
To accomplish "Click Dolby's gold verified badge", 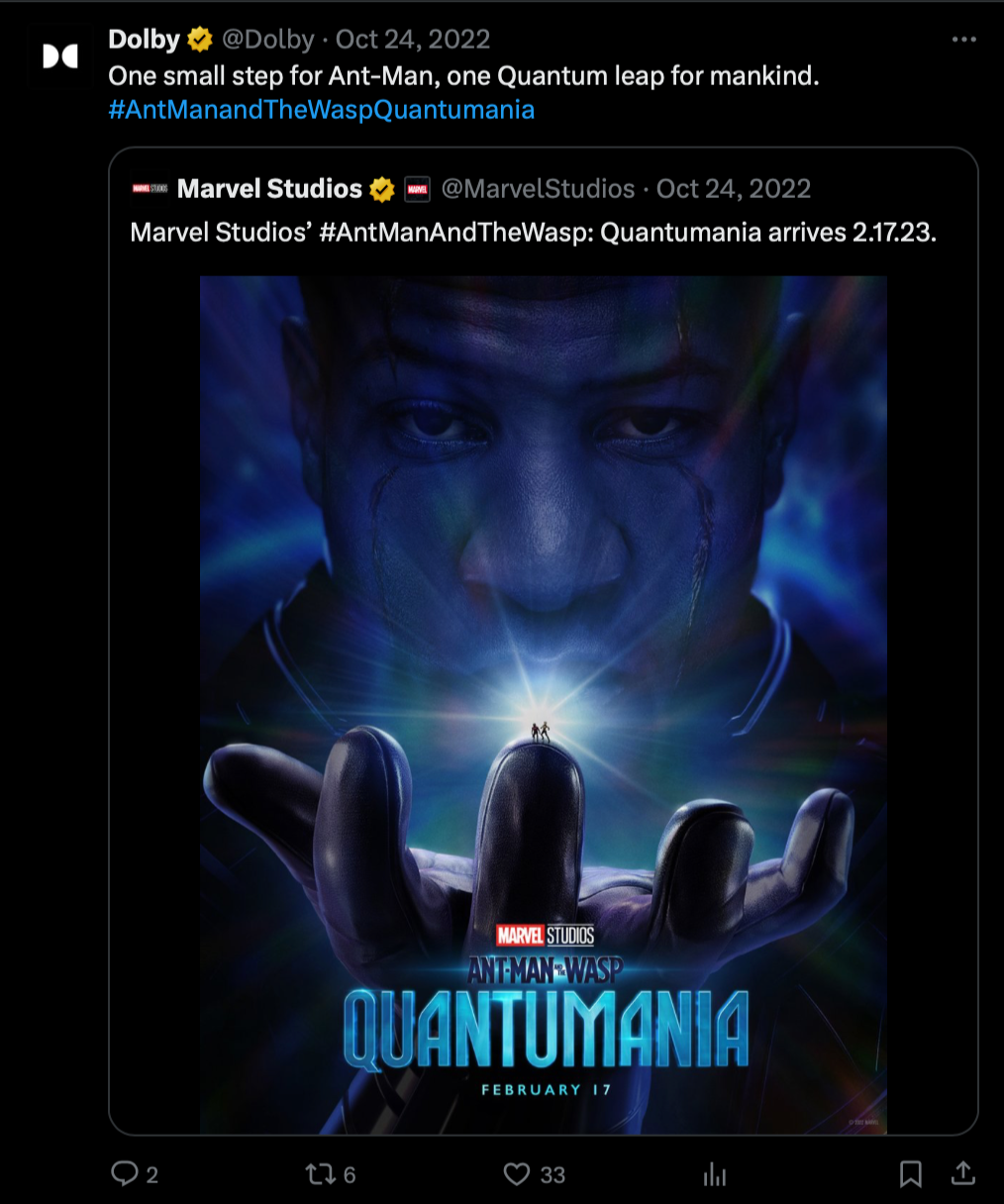I will pos(200,40).
